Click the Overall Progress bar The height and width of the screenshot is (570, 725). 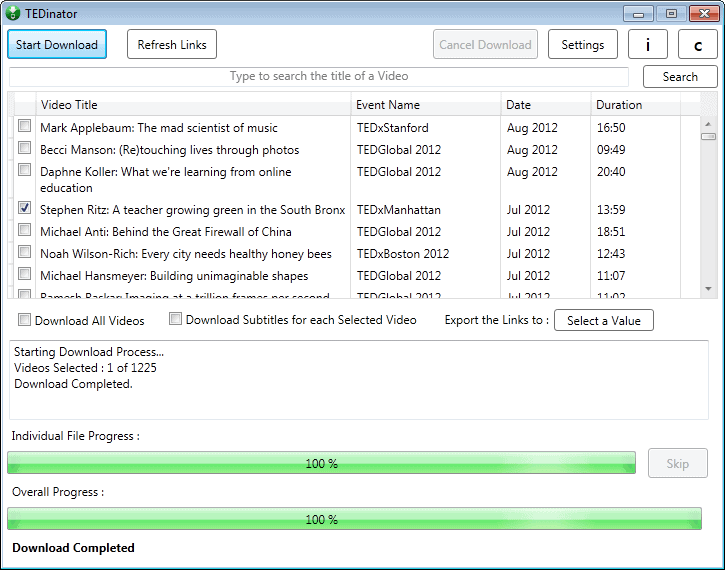pyautogui.click(x=354, y=519)
